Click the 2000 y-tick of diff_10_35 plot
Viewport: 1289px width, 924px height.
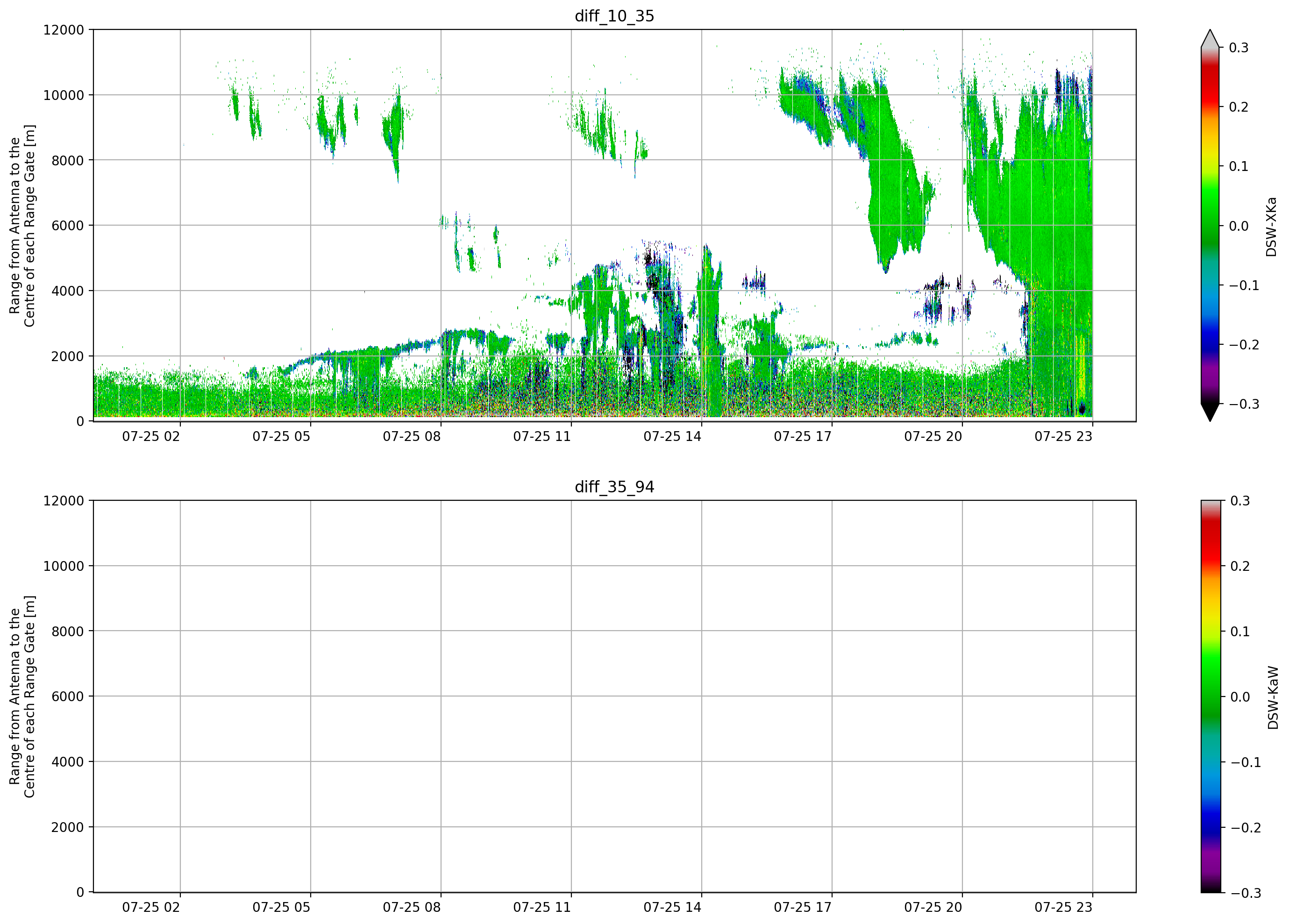[68, 356]
